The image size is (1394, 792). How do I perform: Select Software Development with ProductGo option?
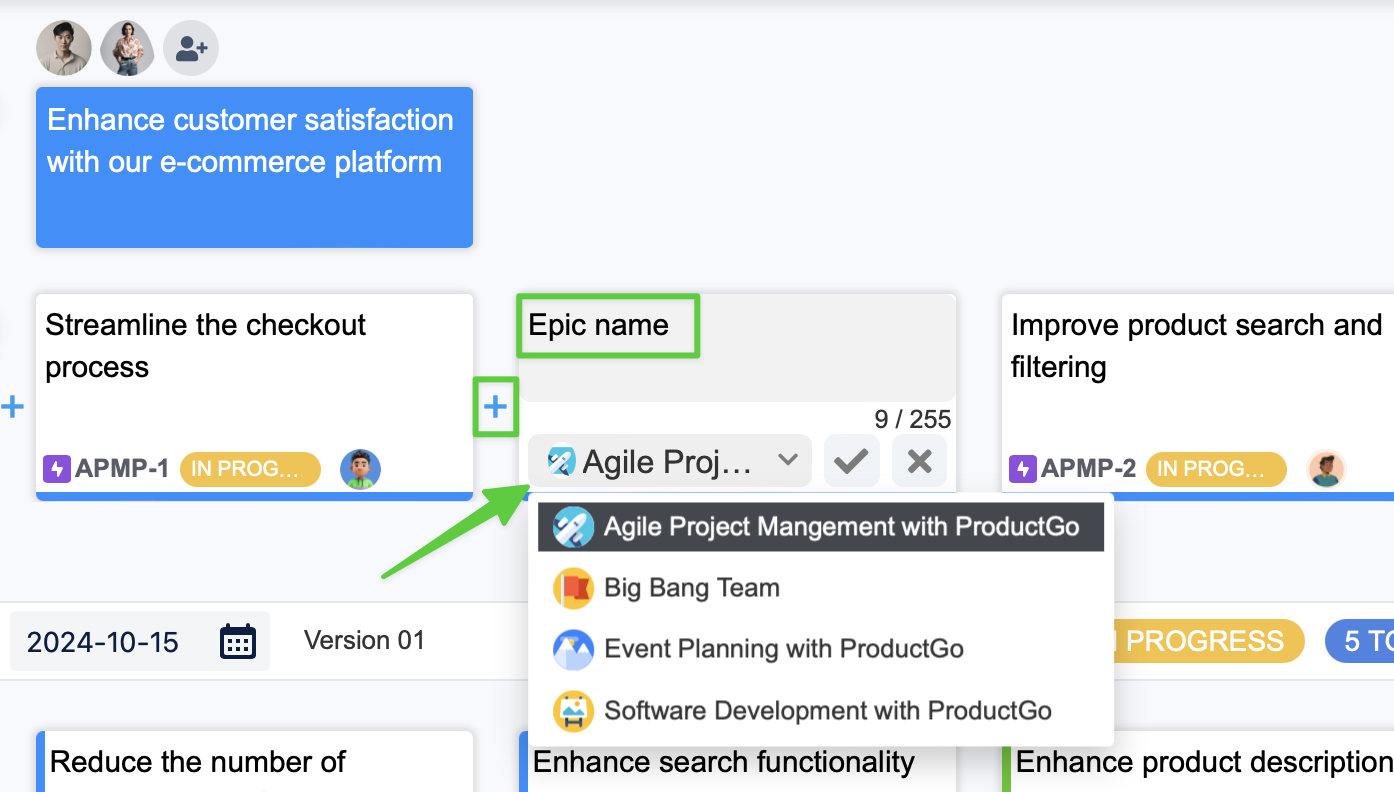click(x=827, y=711)
